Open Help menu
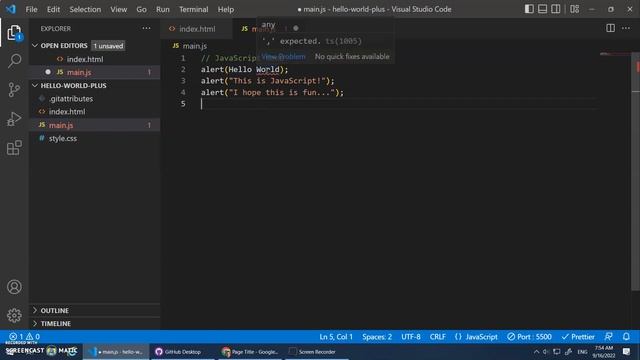This screenshot has width=640, height=360. (x=225, y=9)
